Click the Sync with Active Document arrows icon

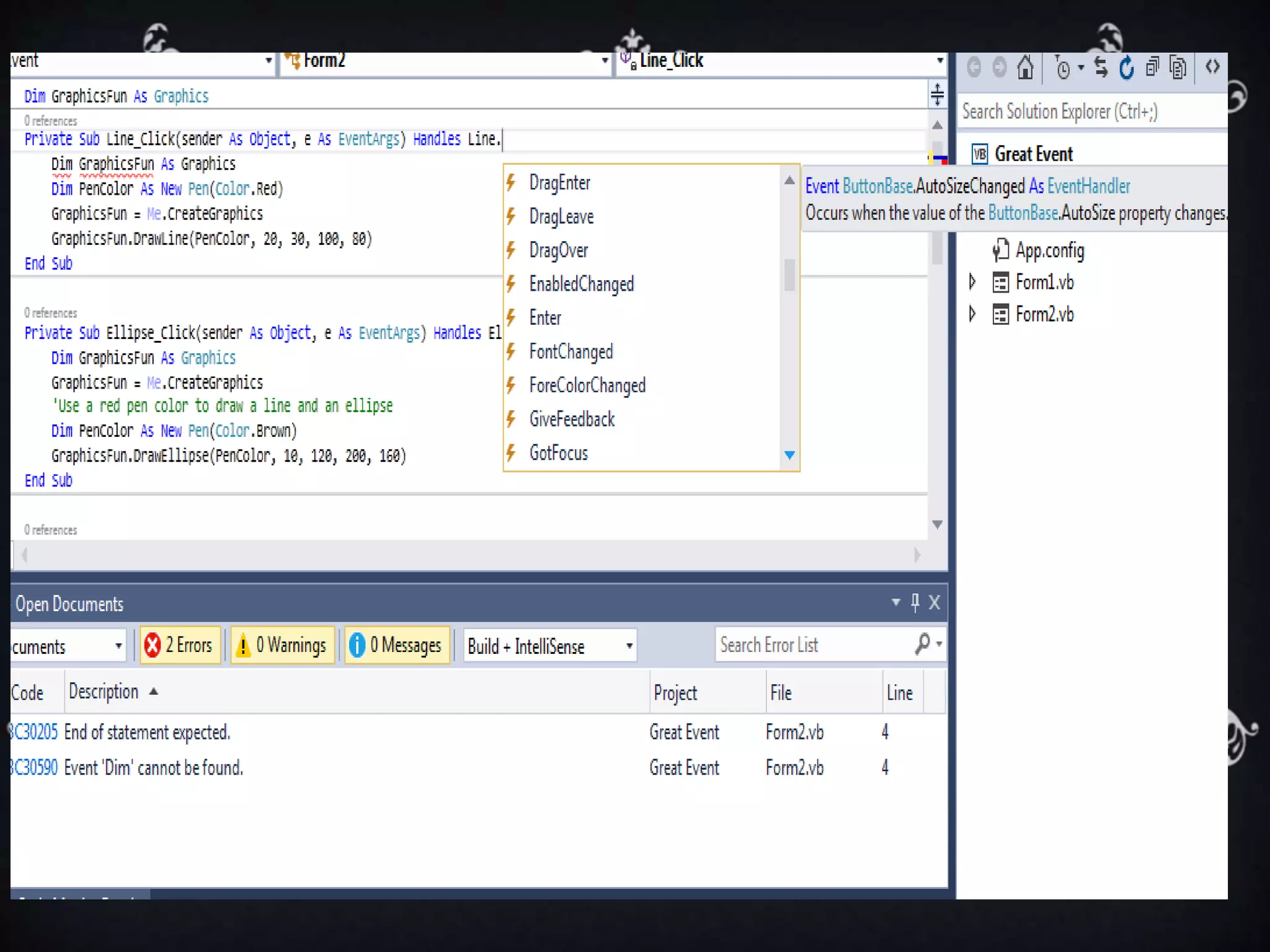(1101, 68)
